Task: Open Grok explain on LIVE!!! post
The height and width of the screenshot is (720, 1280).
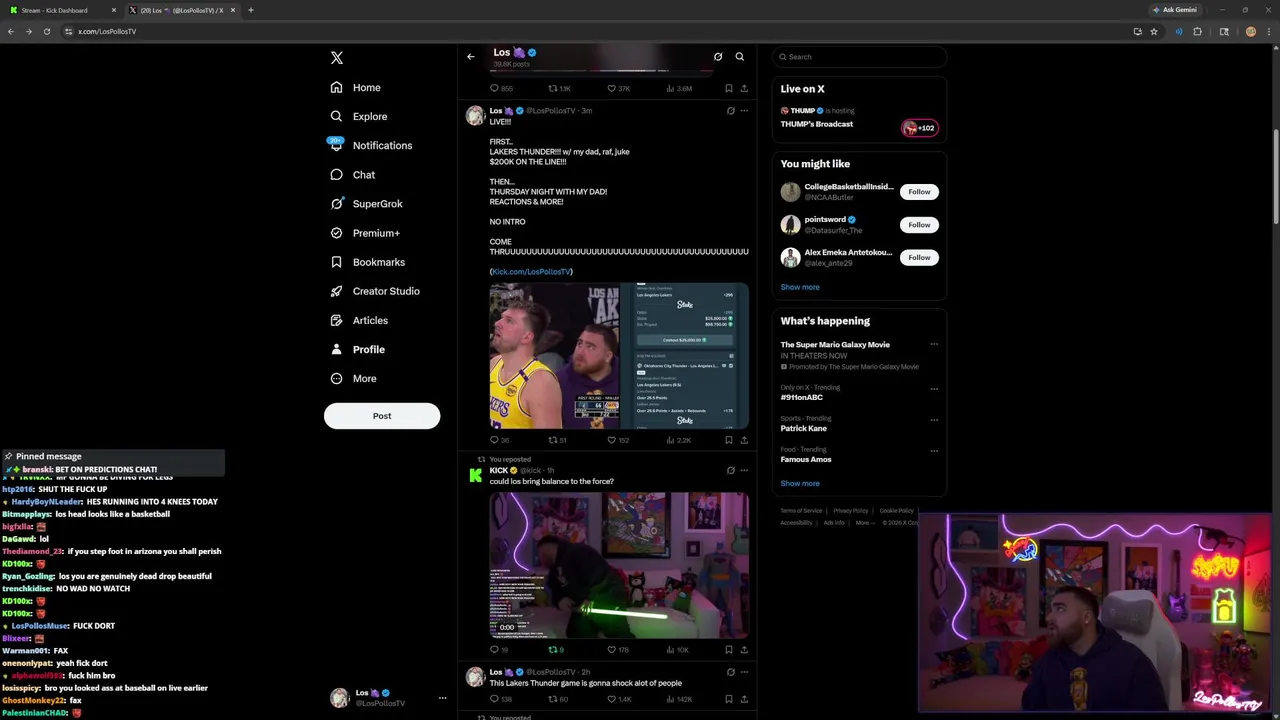Action: [x=730, y=111]
